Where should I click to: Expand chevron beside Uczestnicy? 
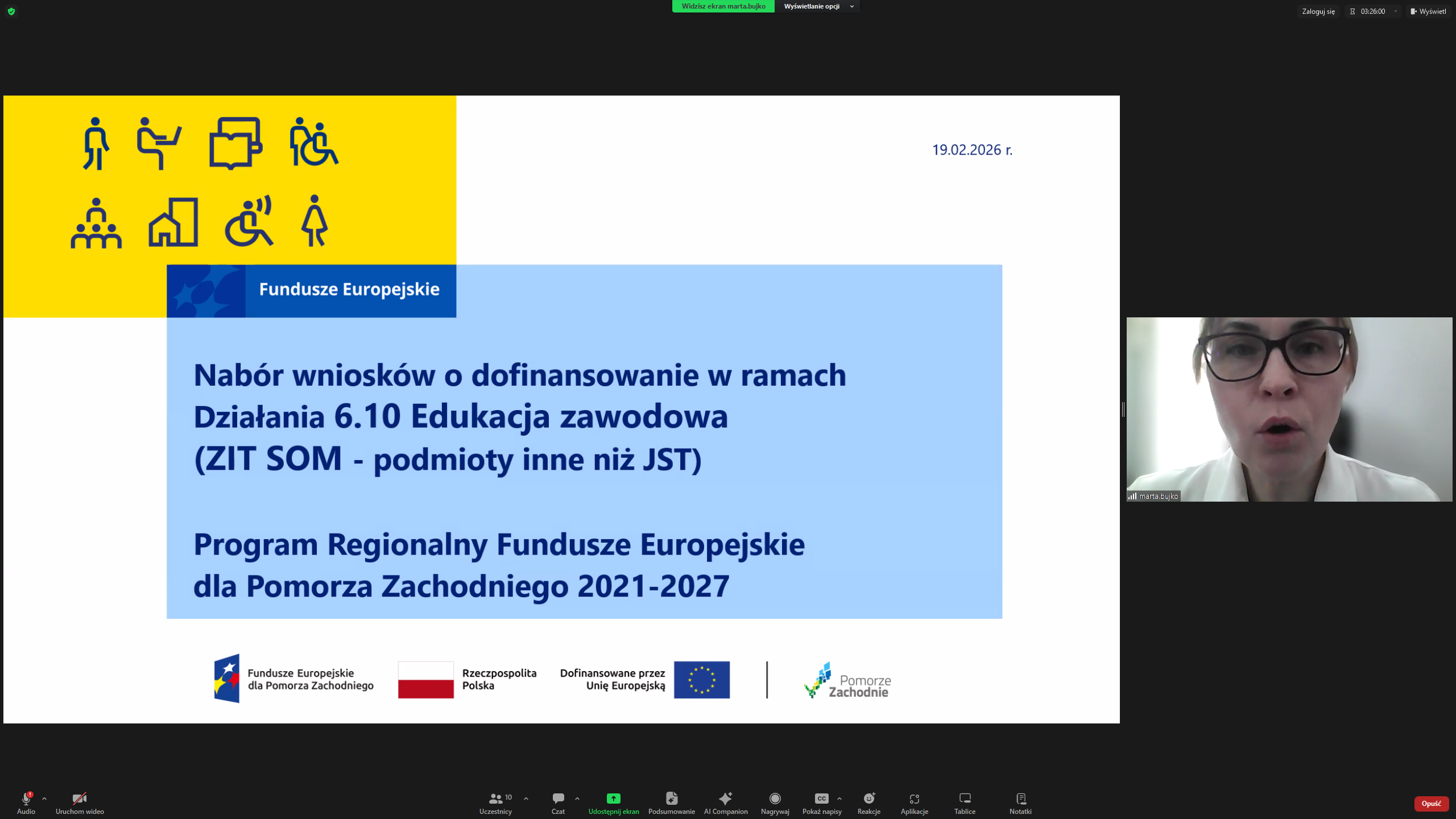pyautogui.click(x=526, y=799)
